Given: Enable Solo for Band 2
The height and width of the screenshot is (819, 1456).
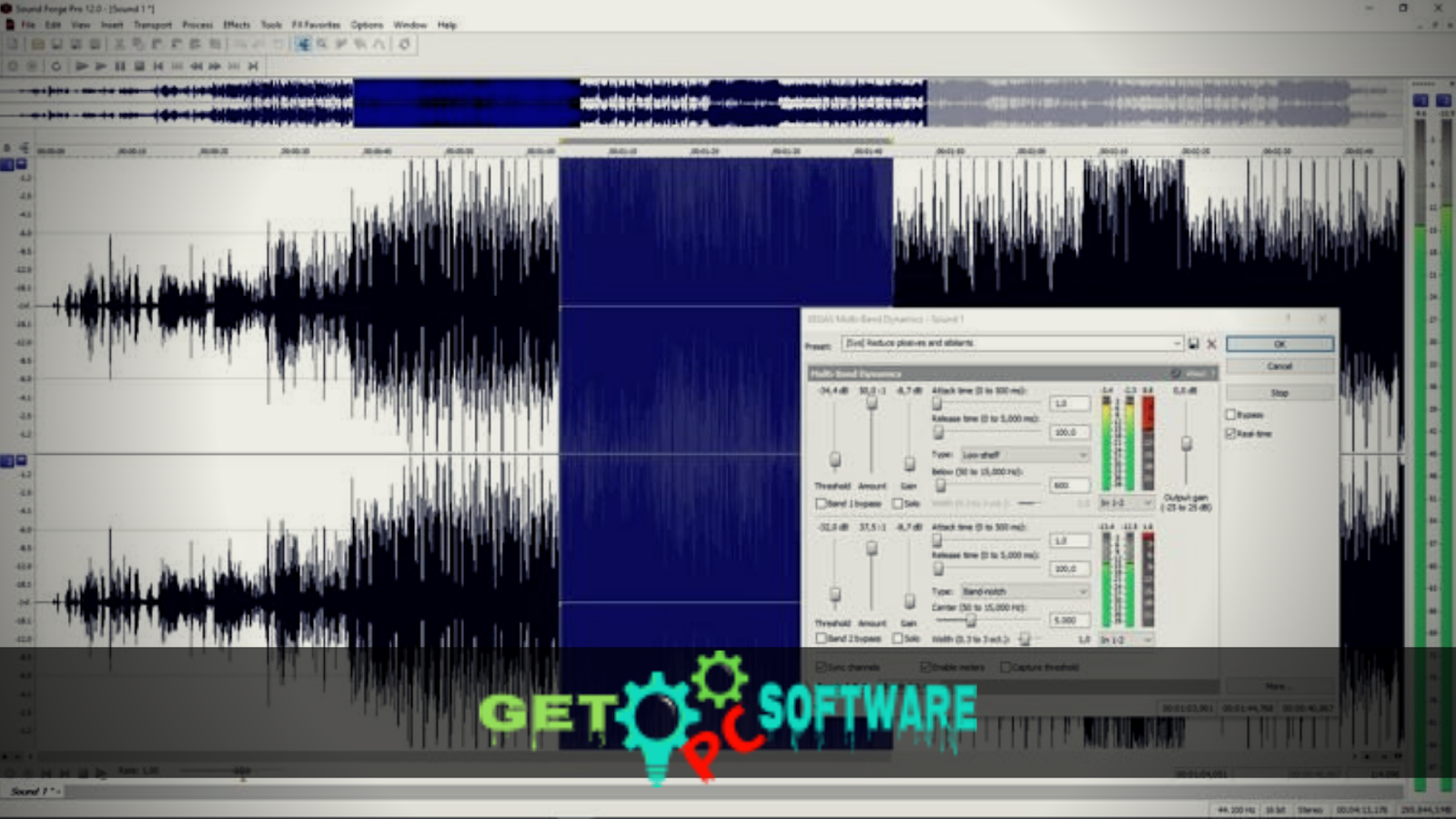Looking at the screenshot, I should (x=897, y=639).
